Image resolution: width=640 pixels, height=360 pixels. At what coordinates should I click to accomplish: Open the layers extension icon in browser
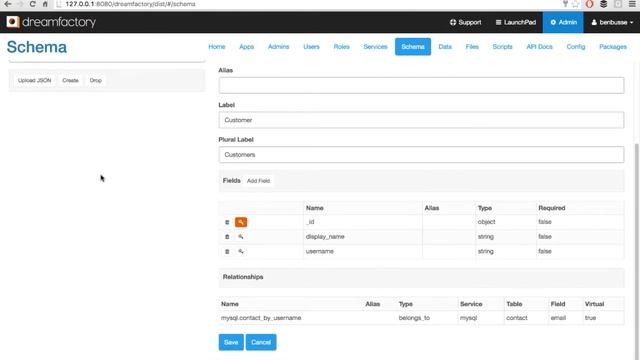(604, 4)
